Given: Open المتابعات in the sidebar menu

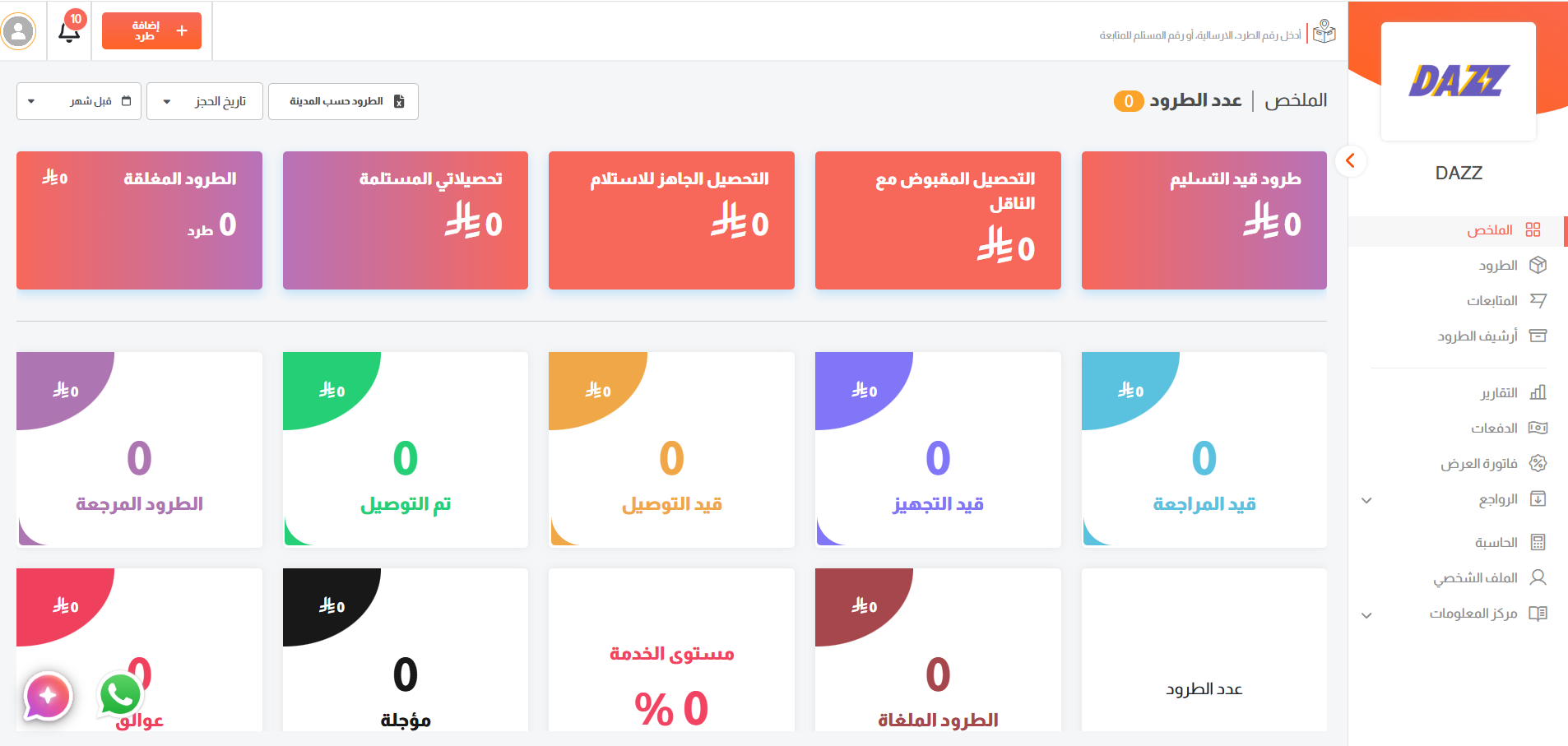Looking at the screenshot, I should pyautogui.click(x=1491, y=301).
